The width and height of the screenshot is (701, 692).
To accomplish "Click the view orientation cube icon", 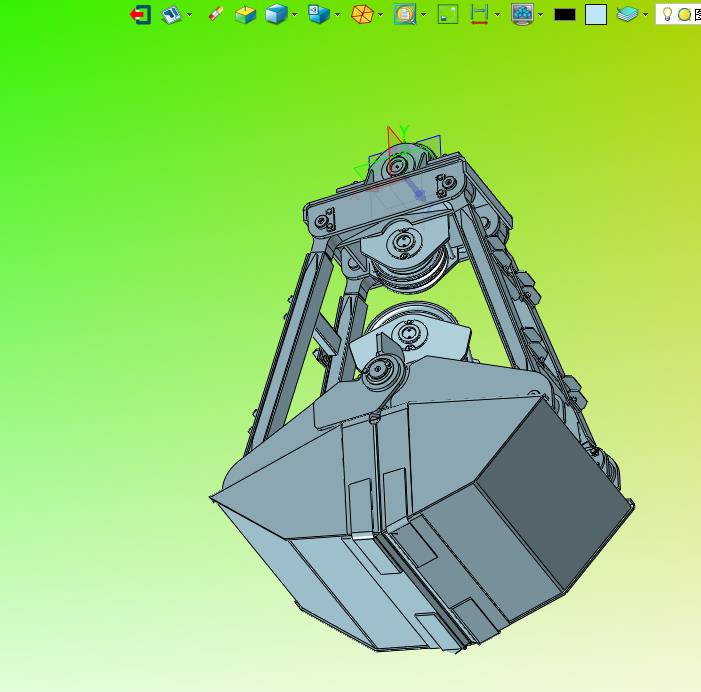I will [x=319, y=14].
